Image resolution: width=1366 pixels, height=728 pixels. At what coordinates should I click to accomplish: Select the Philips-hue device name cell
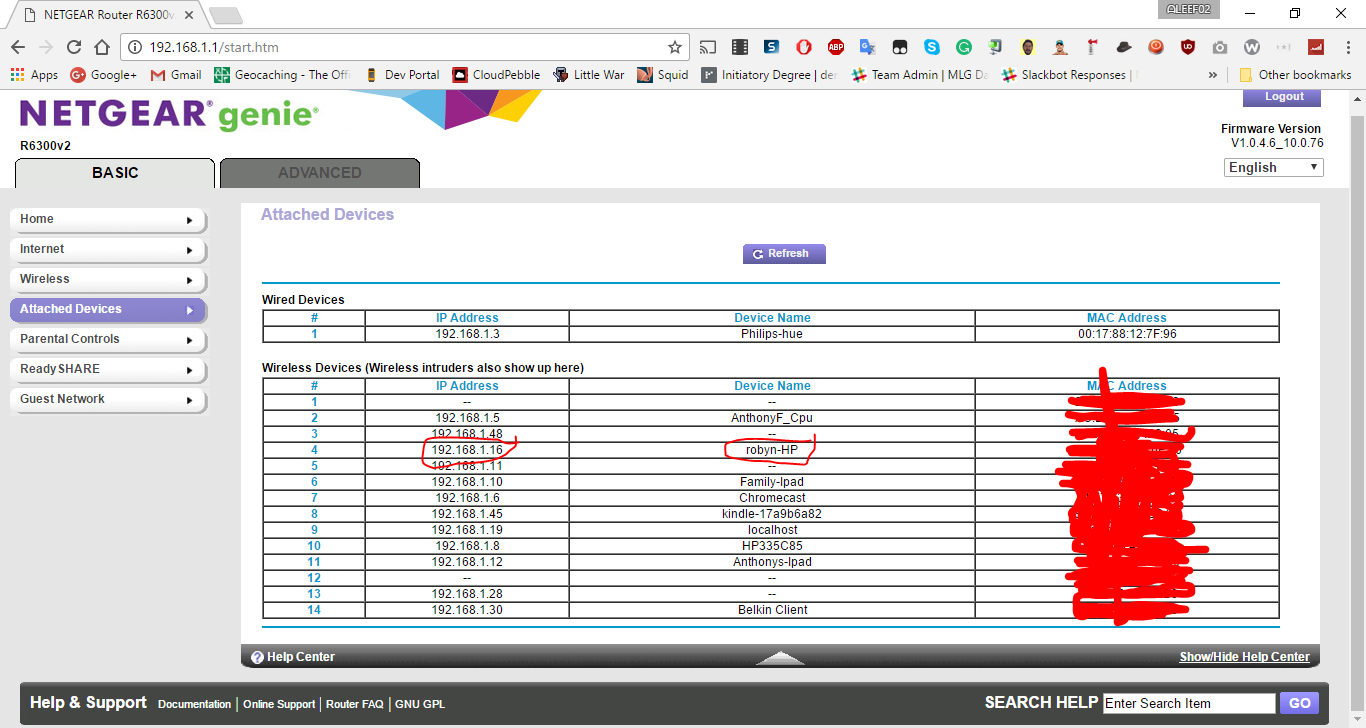tap(772, 334)
